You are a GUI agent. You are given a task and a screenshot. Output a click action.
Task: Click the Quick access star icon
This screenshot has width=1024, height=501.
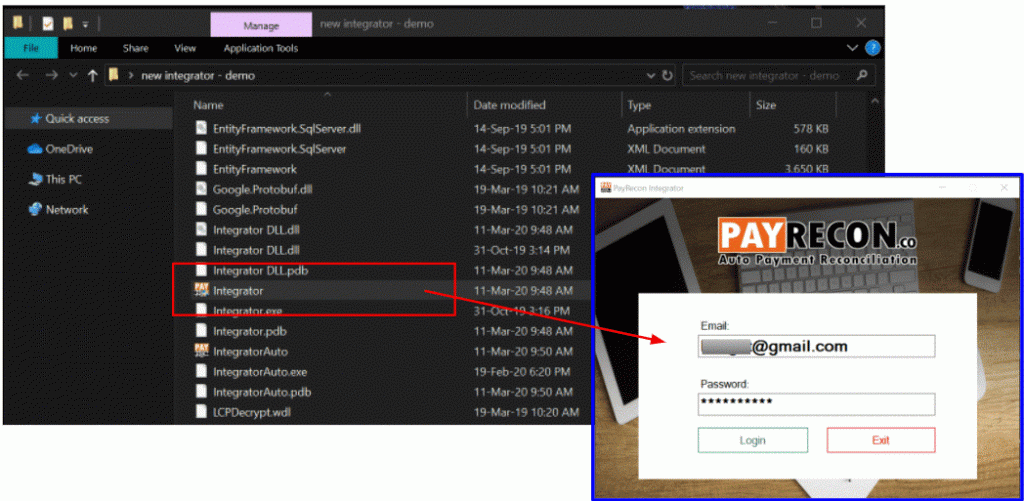[35, 119]
